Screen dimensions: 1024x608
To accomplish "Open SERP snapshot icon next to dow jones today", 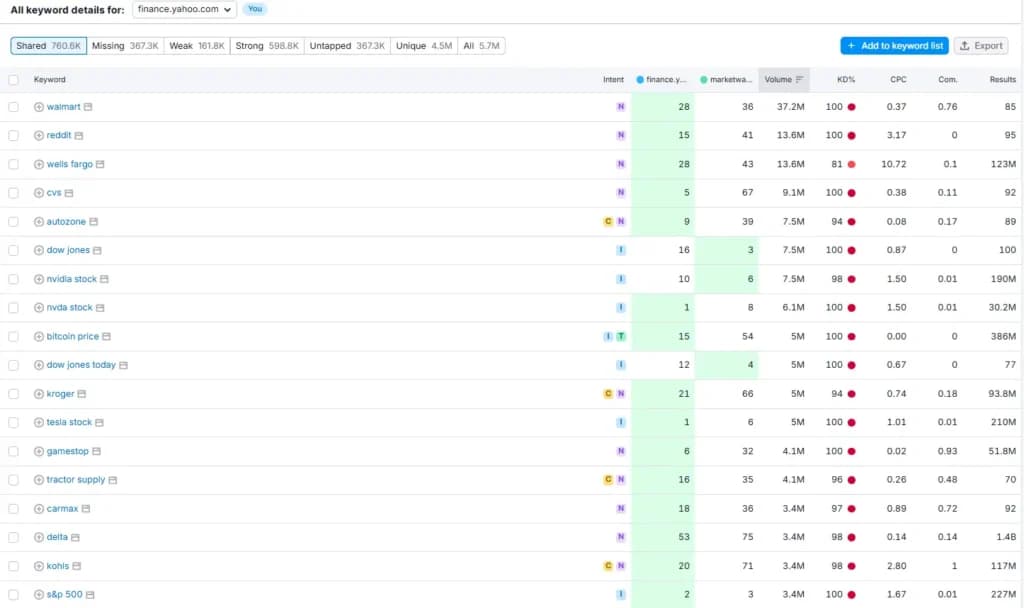I will tap(123, 365).
